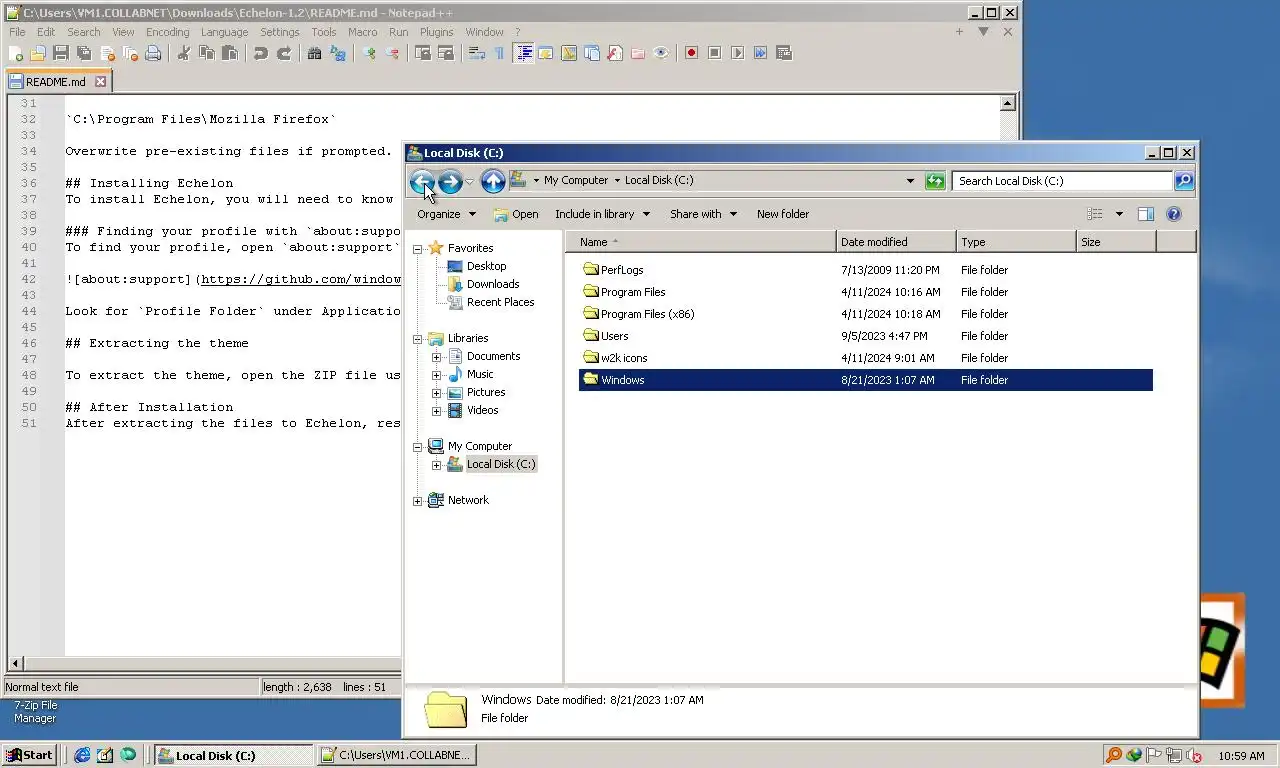Zoom in using Notepad++ toolbar icon

[x=369, y=53]
